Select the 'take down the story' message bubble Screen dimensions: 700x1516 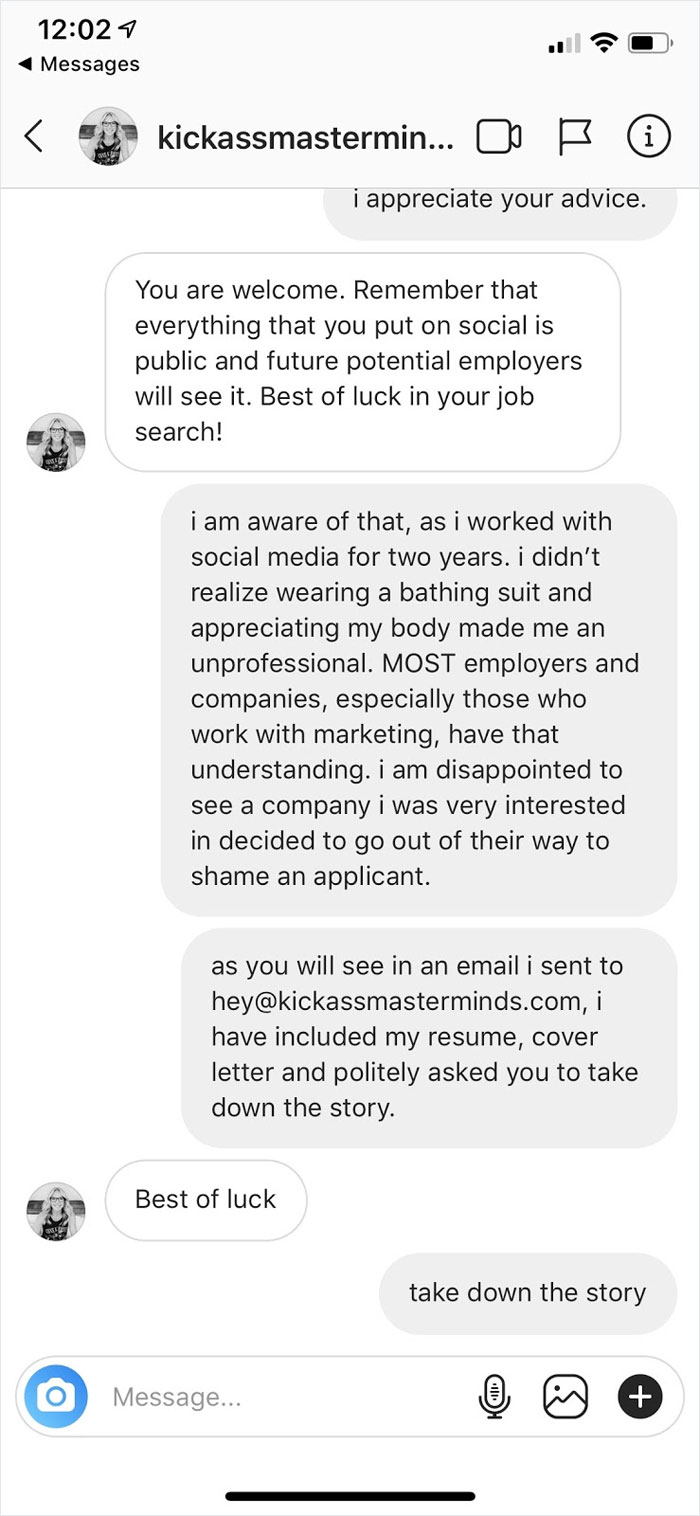[x=527, y=1292]
